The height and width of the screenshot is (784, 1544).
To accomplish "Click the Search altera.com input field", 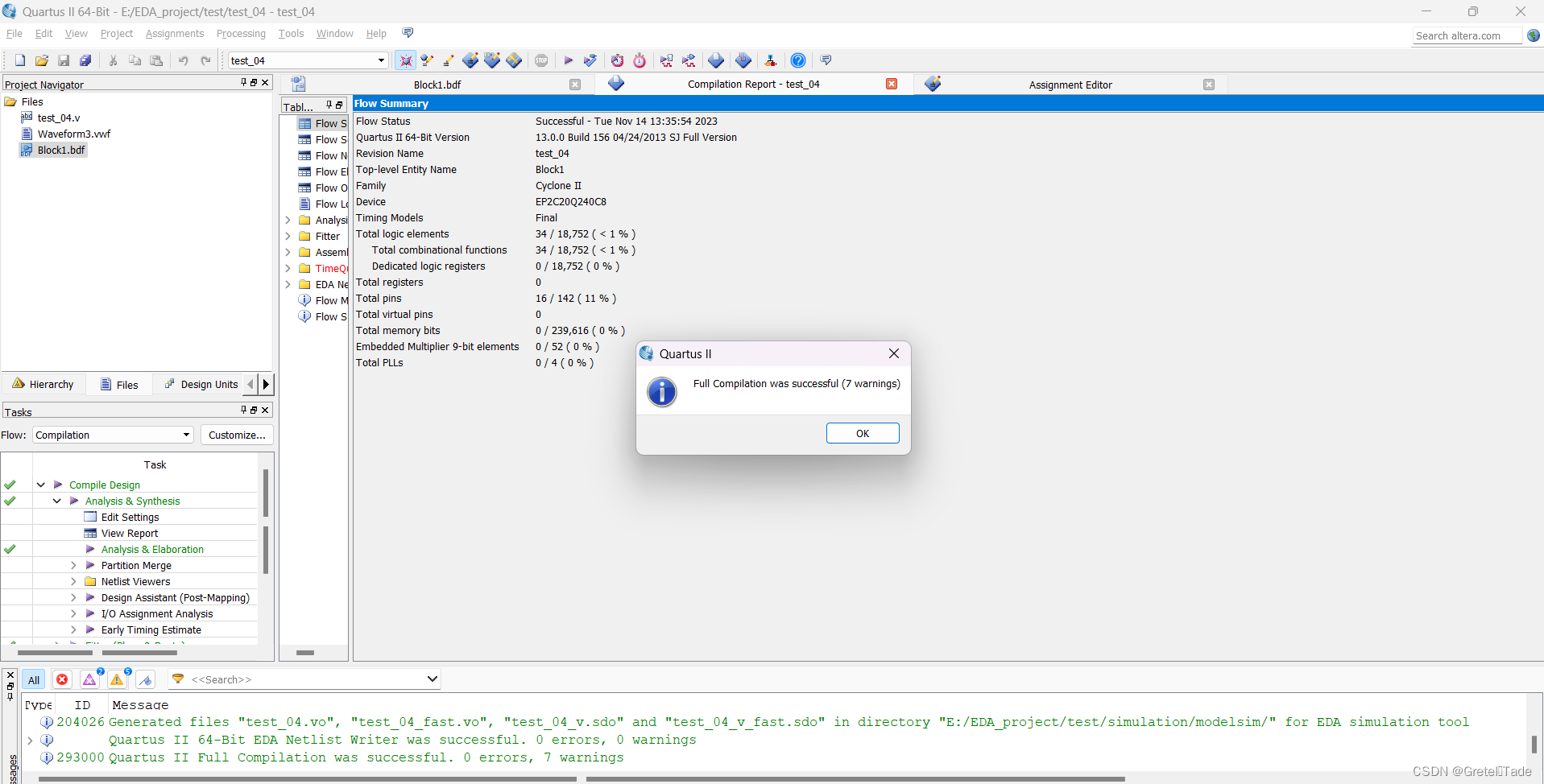I will point(1467,35).
